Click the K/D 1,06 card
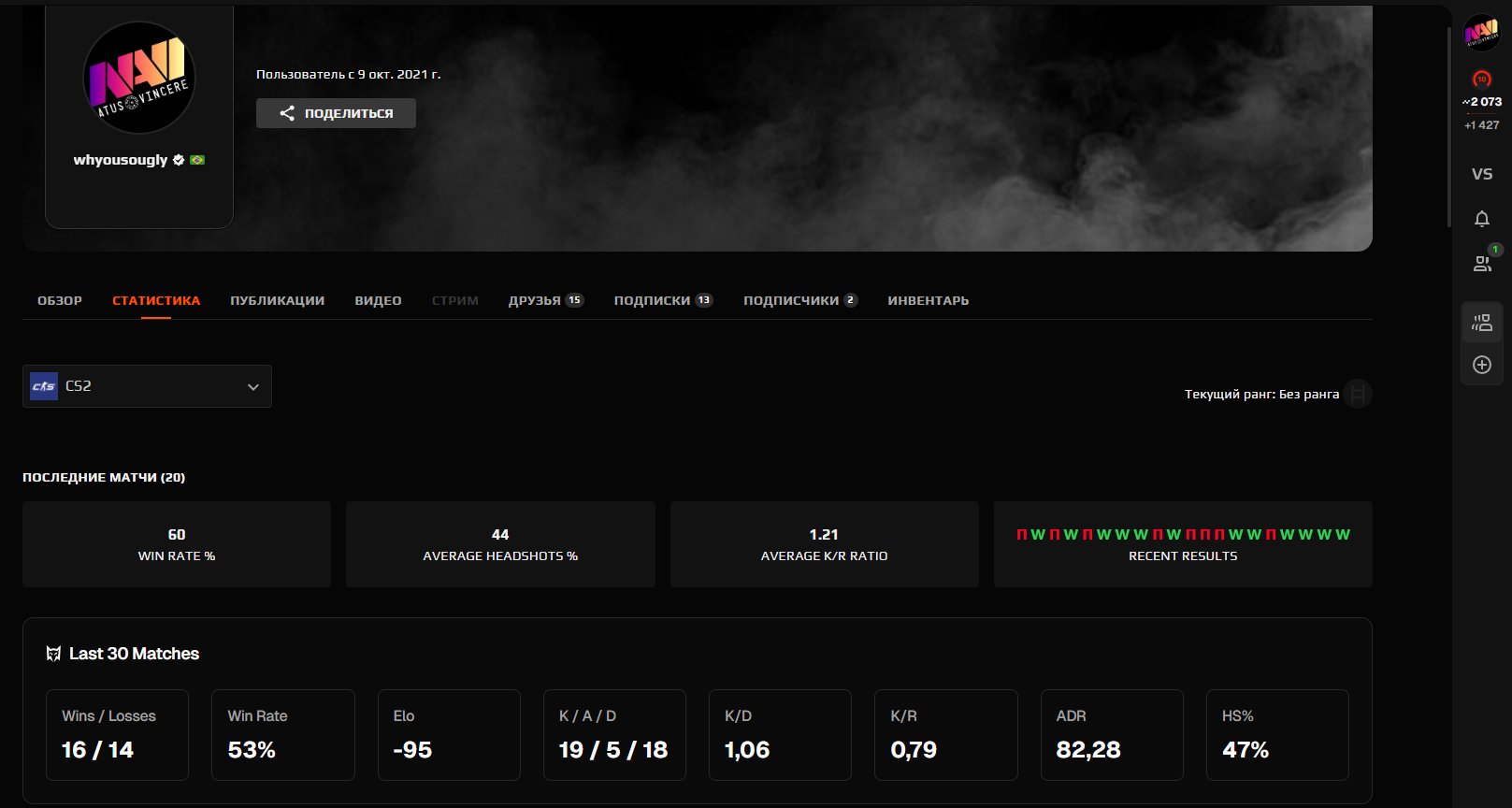The width and height of the screenshot is (1512, 808). pos(780,735)
